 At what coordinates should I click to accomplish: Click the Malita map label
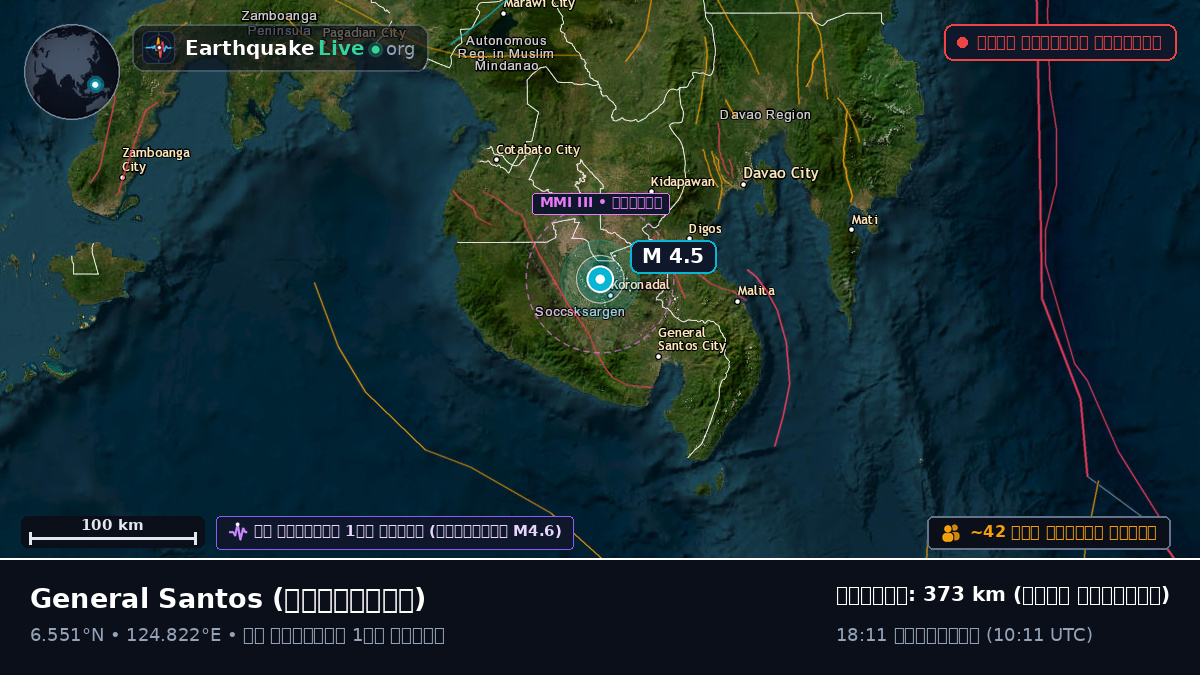click(x=756, y=291)
